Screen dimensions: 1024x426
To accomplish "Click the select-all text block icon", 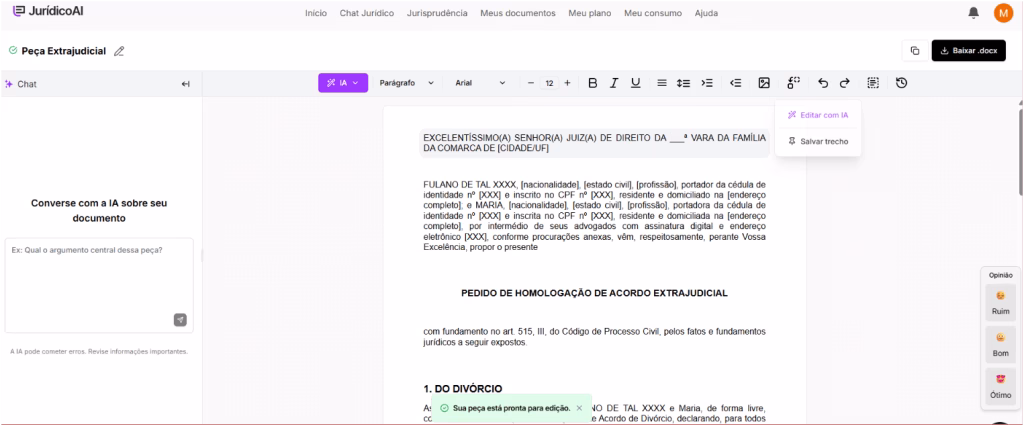I will [x=873, y=83].
